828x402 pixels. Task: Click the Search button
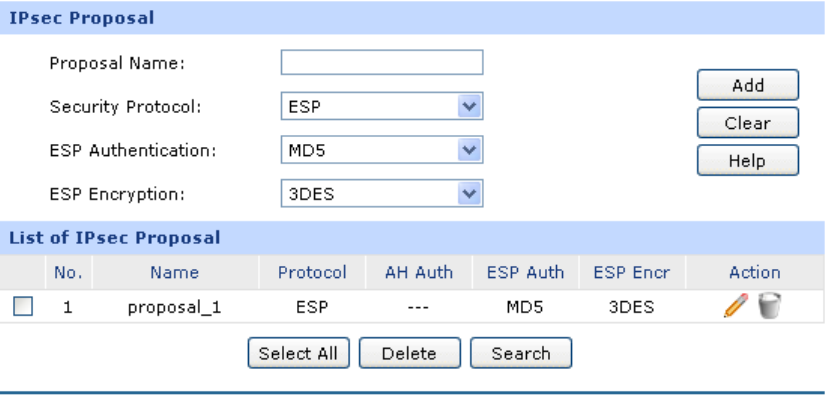tap(520, 353)
